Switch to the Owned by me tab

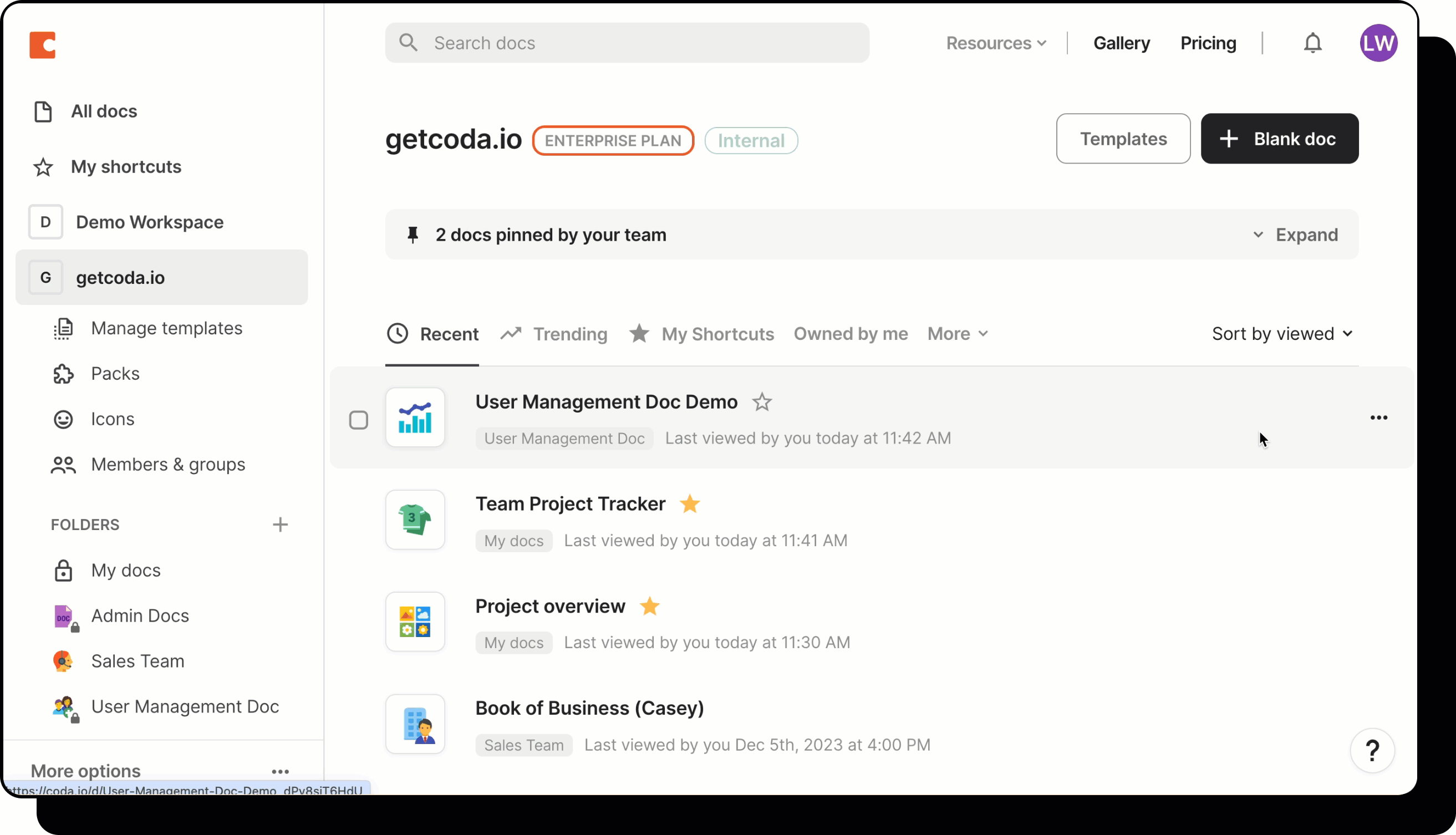851,333
